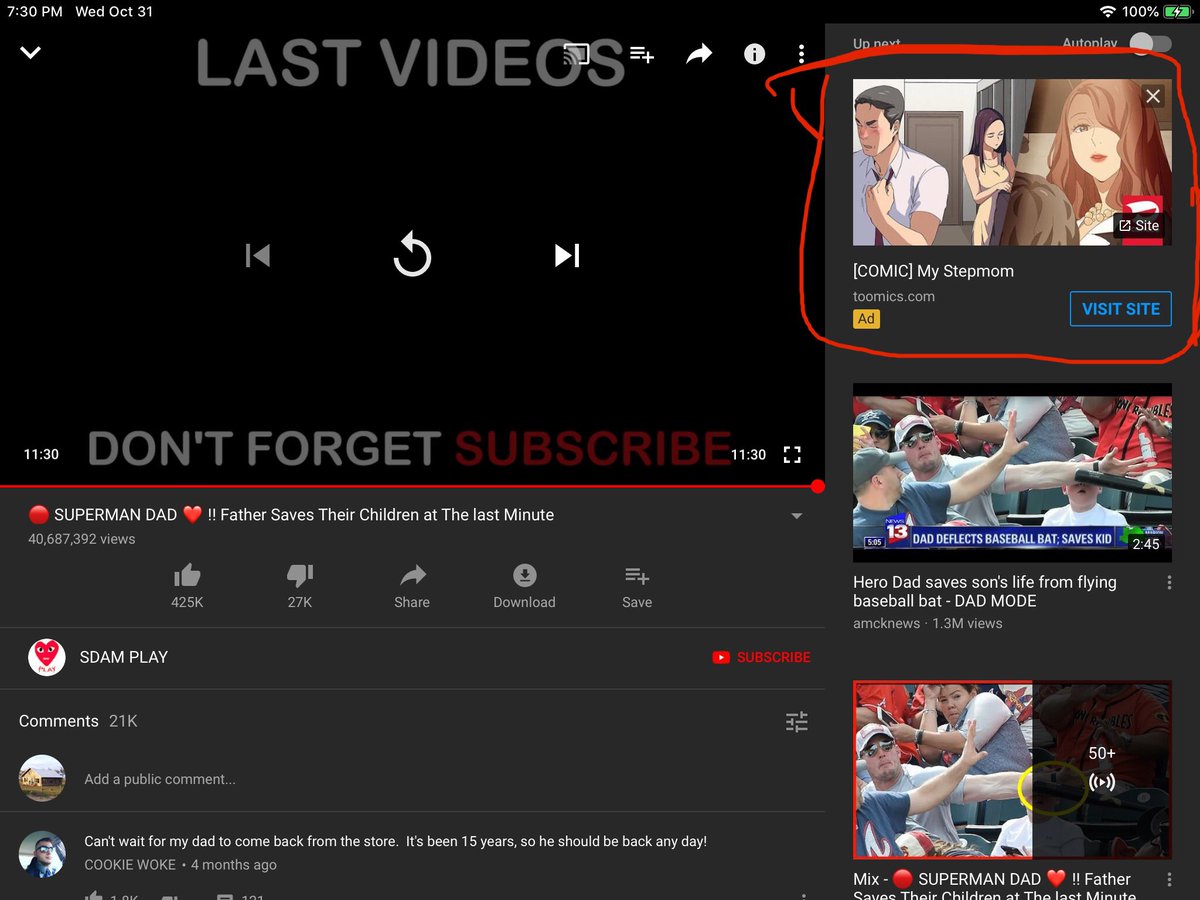Skip to next video
This screenshot has height=900, width=1200.
(x=567, y=256)
